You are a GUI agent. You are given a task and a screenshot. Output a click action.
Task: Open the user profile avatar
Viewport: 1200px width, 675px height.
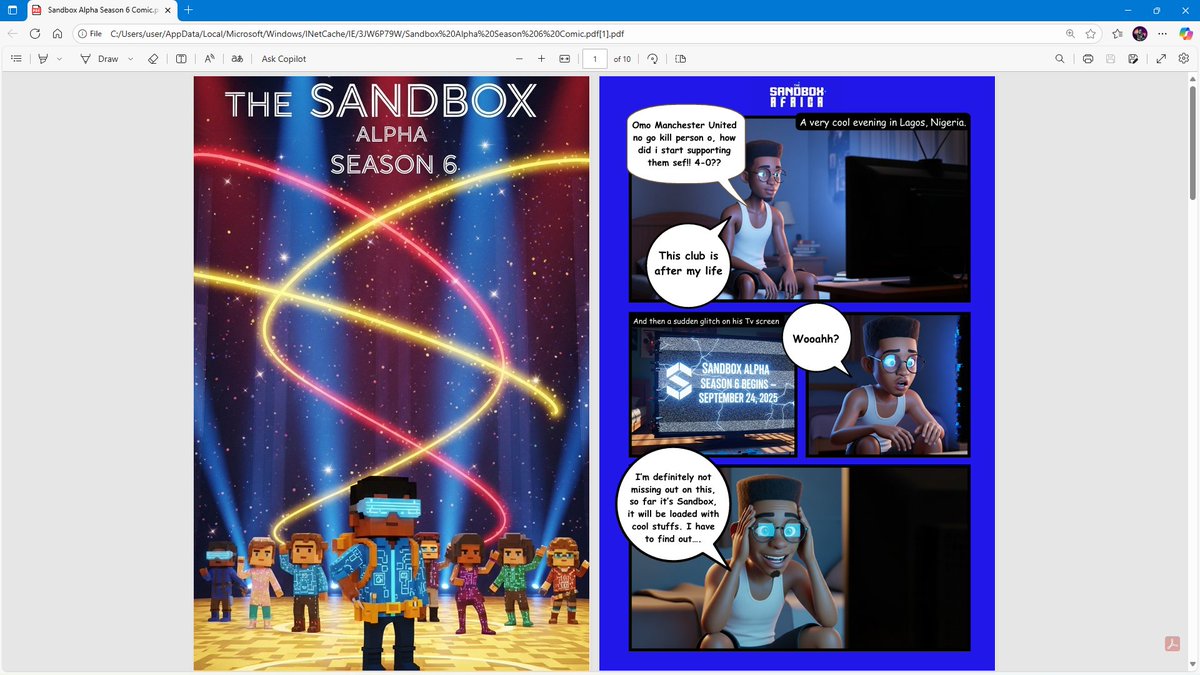pyautogui.click(x=1140, y=33)
